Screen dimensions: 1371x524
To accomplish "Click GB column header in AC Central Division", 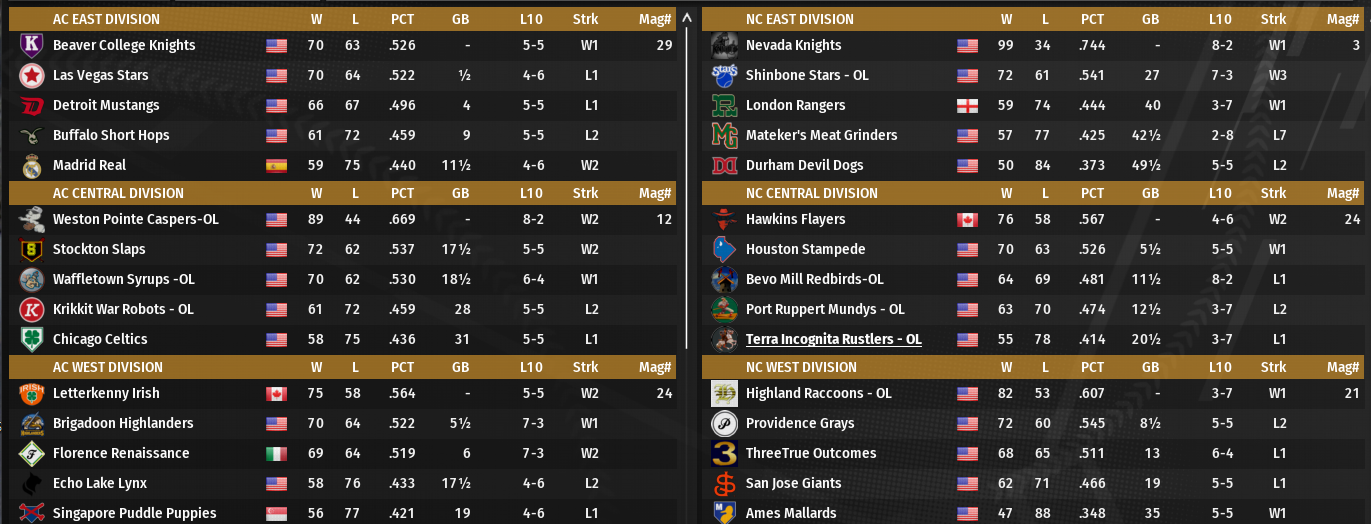I will click(460, 193).
